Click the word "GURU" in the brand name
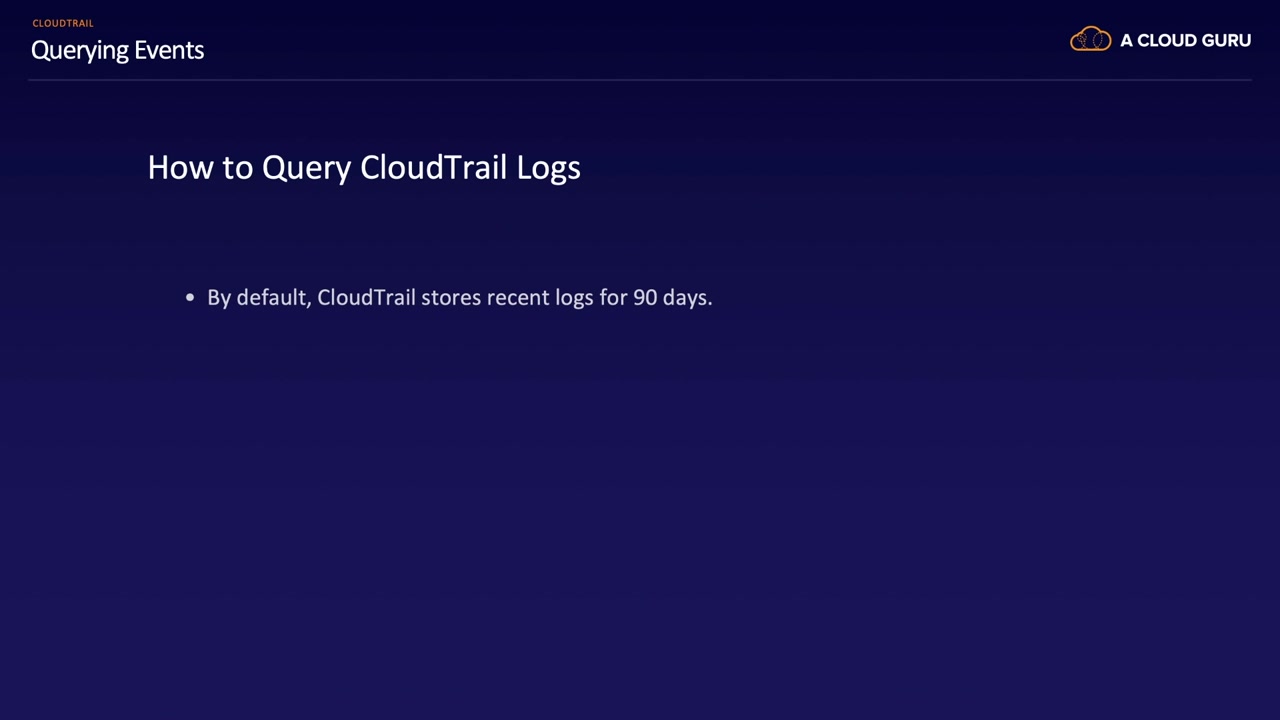Viewport: 1280px width, 720px height. coord(1224,41)
